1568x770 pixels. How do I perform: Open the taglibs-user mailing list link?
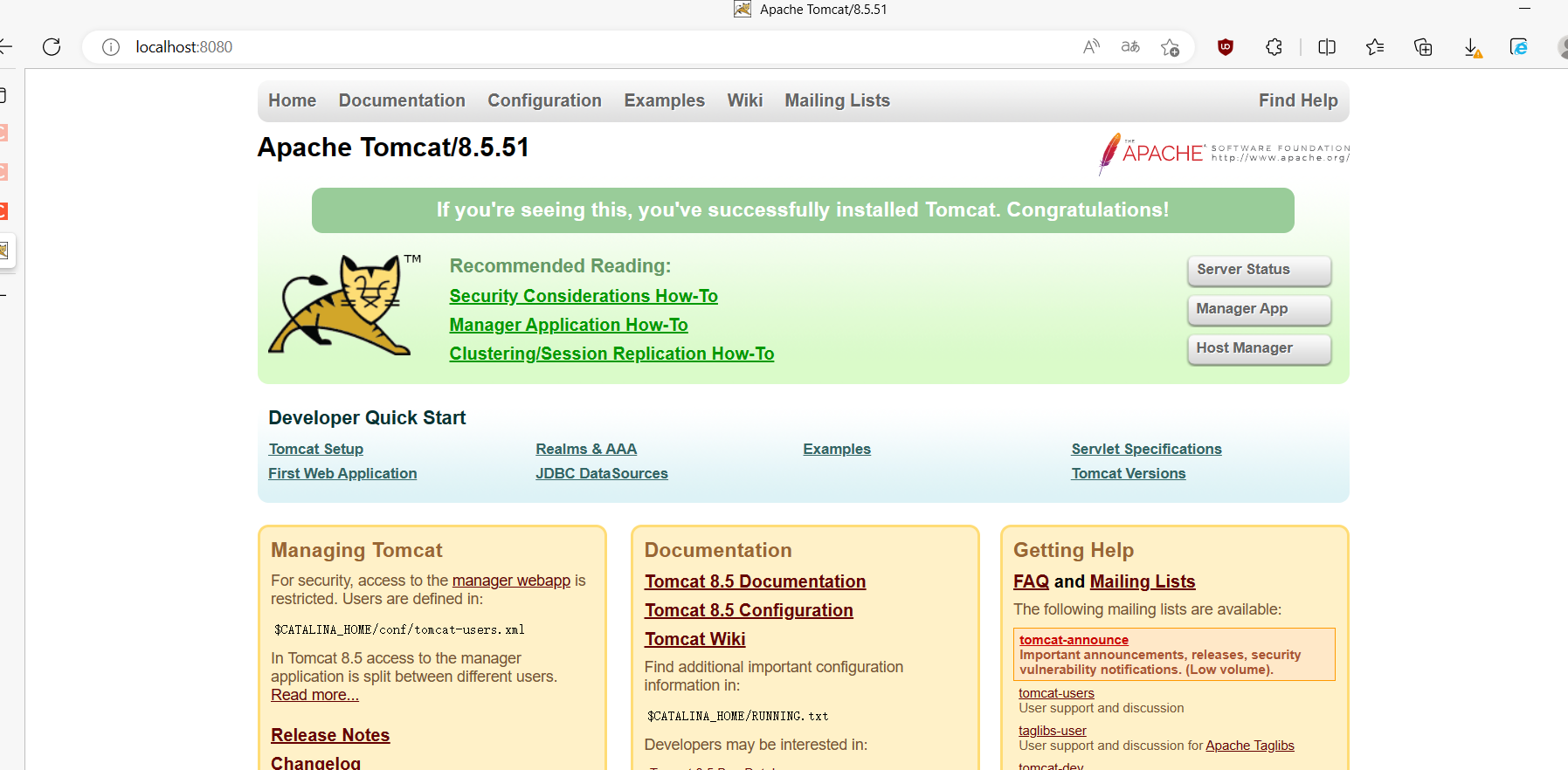(x=1053, y=731)
